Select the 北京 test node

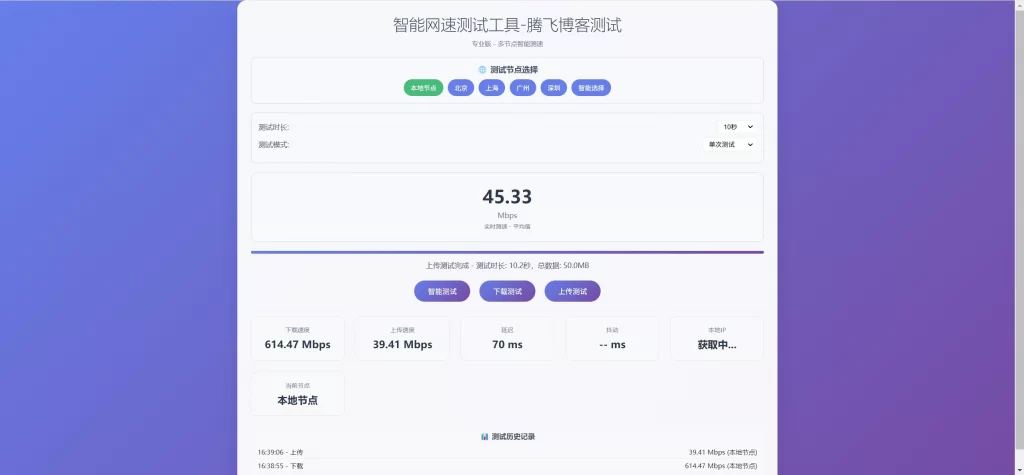pyautogui.click(x=460, y=88)
